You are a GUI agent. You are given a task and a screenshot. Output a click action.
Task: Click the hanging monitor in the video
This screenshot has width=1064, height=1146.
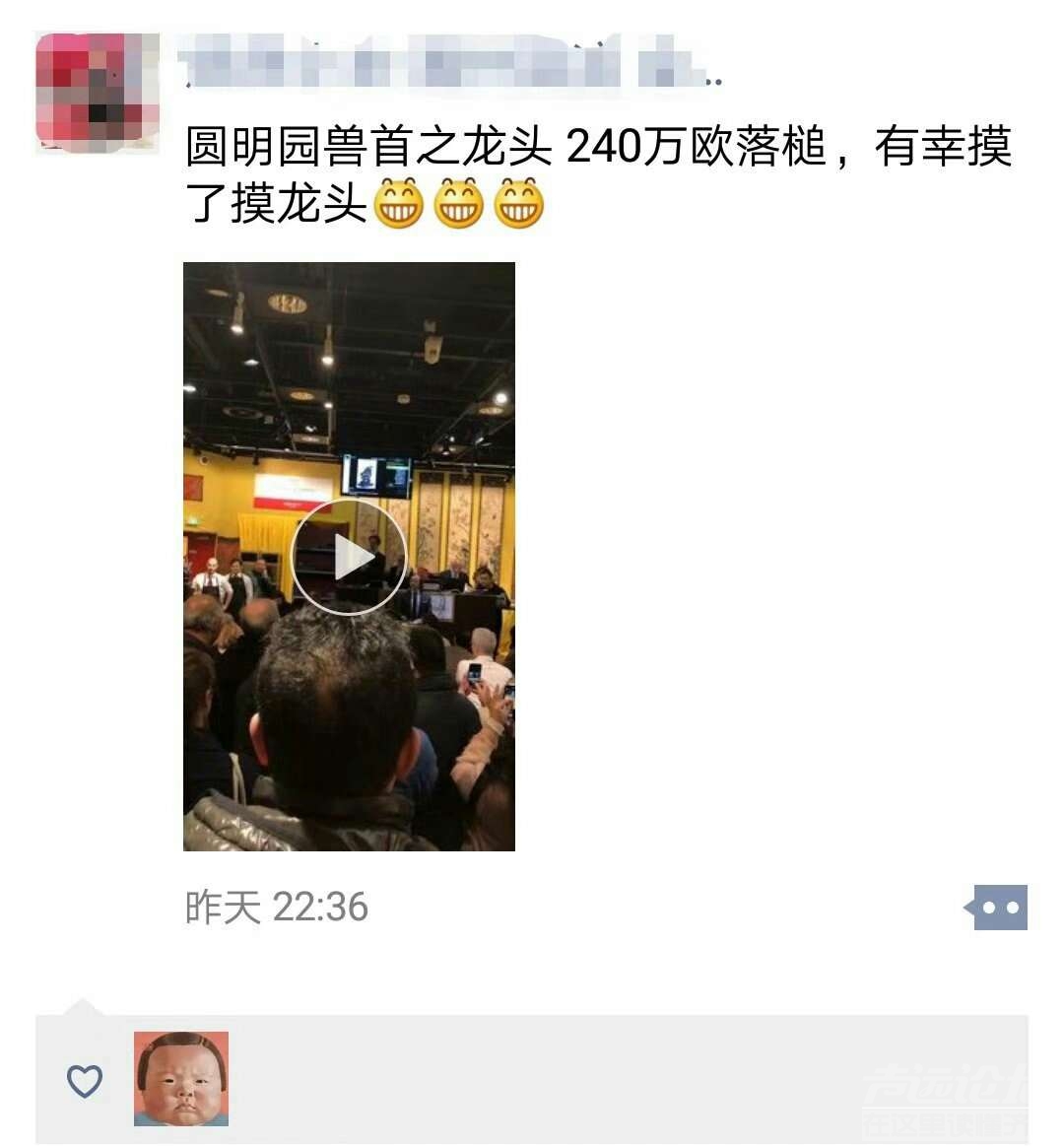[377, 476]
